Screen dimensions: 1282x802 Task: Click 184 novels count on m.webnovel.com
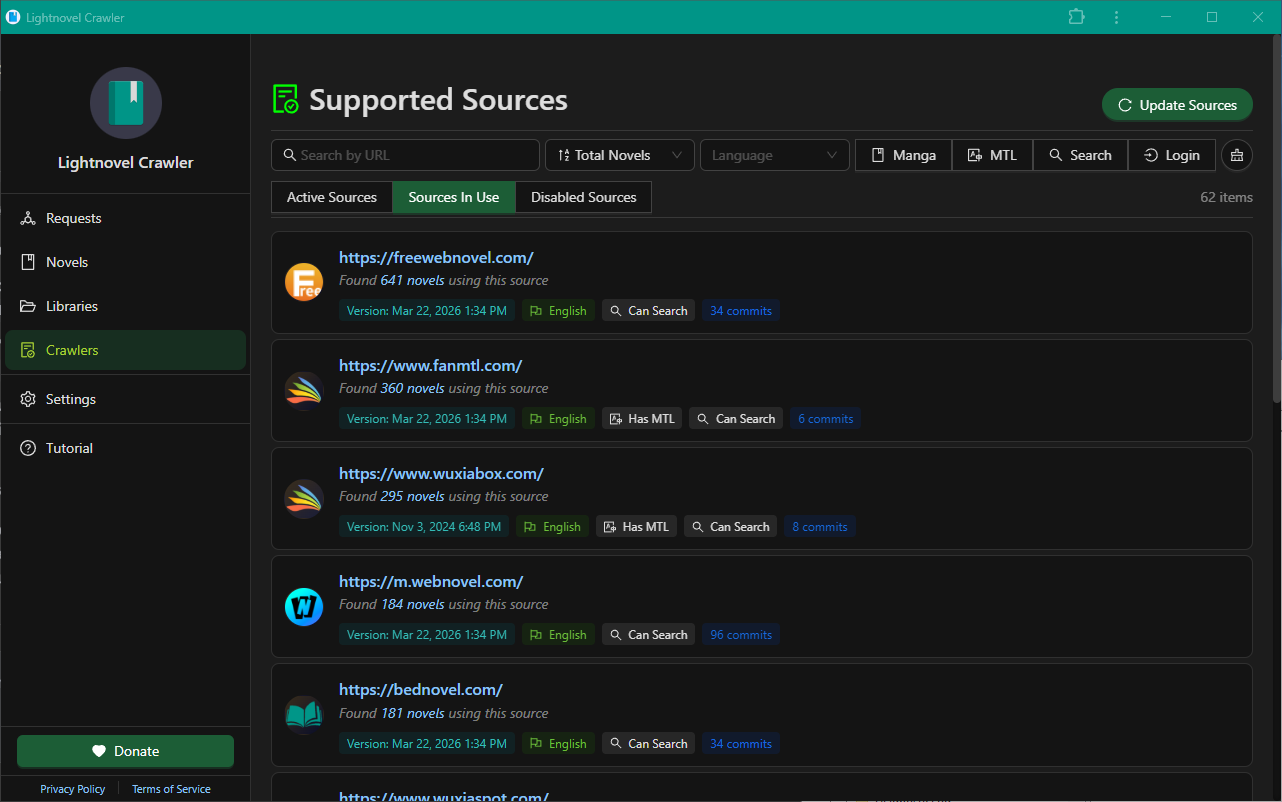[412, 605]
